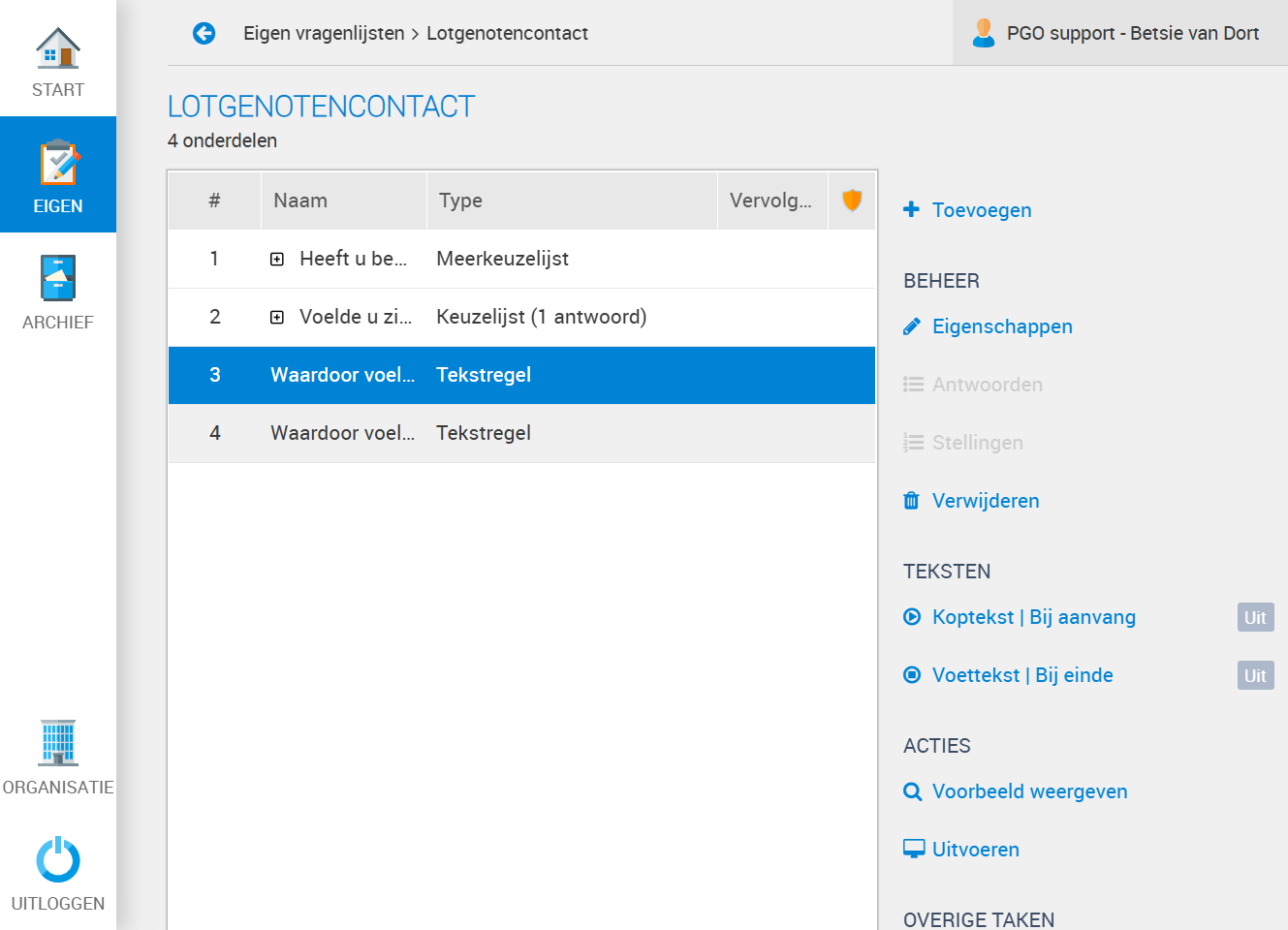
Task: Click Verwijderen
Action: (986, 501)
